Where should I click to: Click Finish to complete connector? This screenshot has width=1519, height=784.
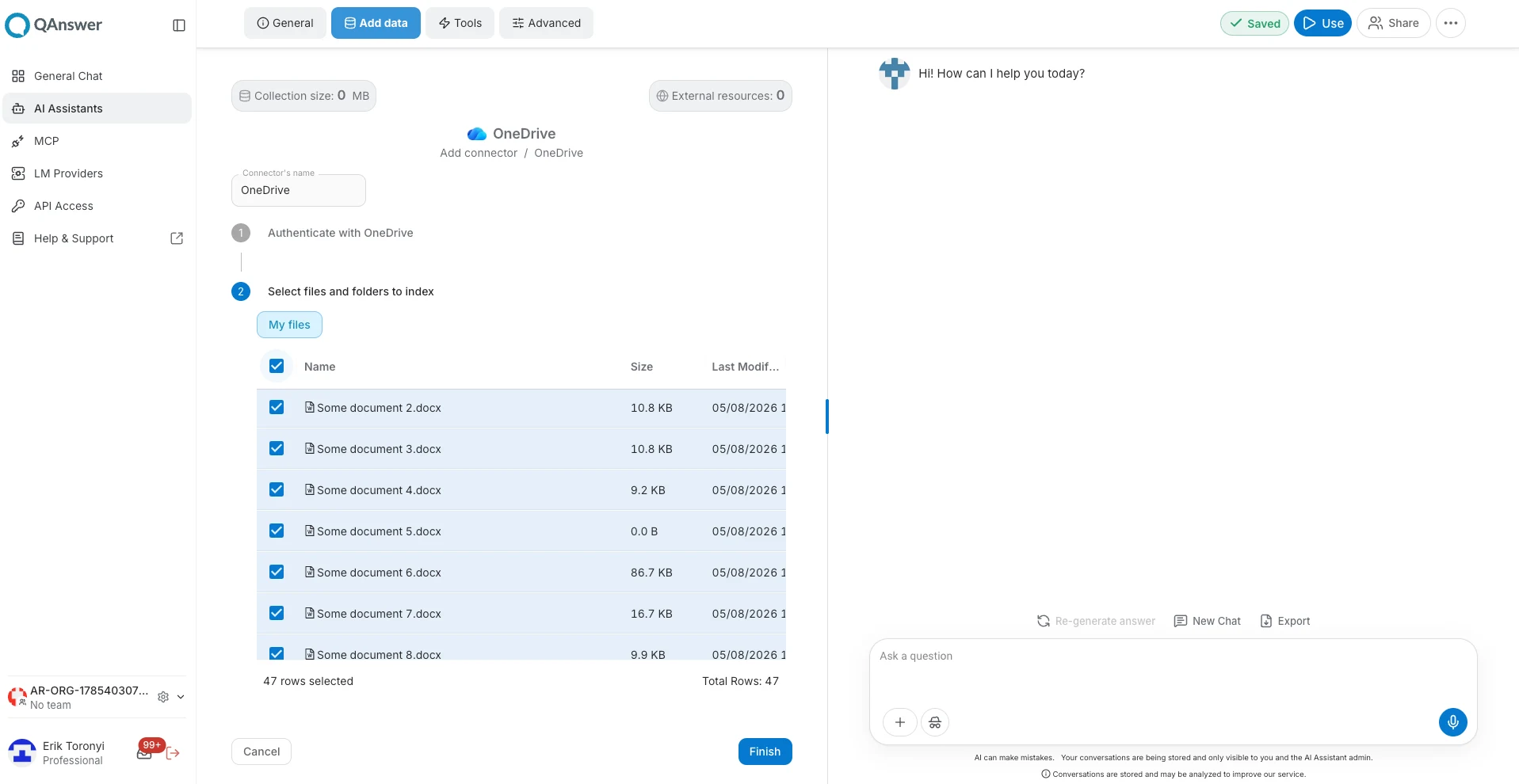tap(765, 752)
